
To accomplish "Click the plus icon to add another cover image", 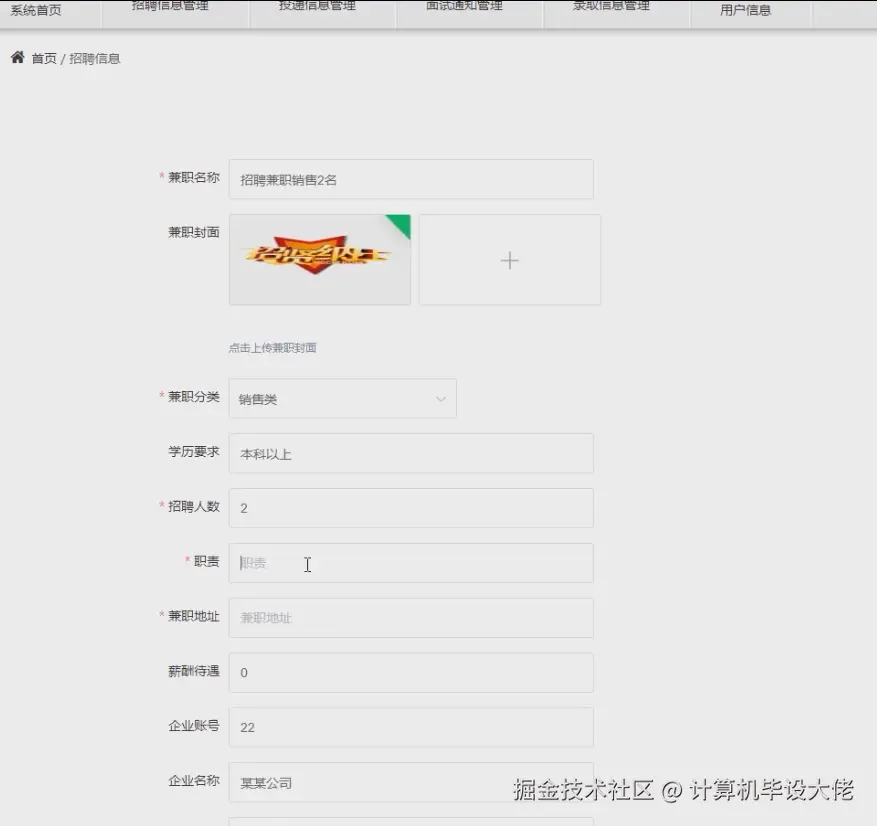I will [x=509, y=259].
